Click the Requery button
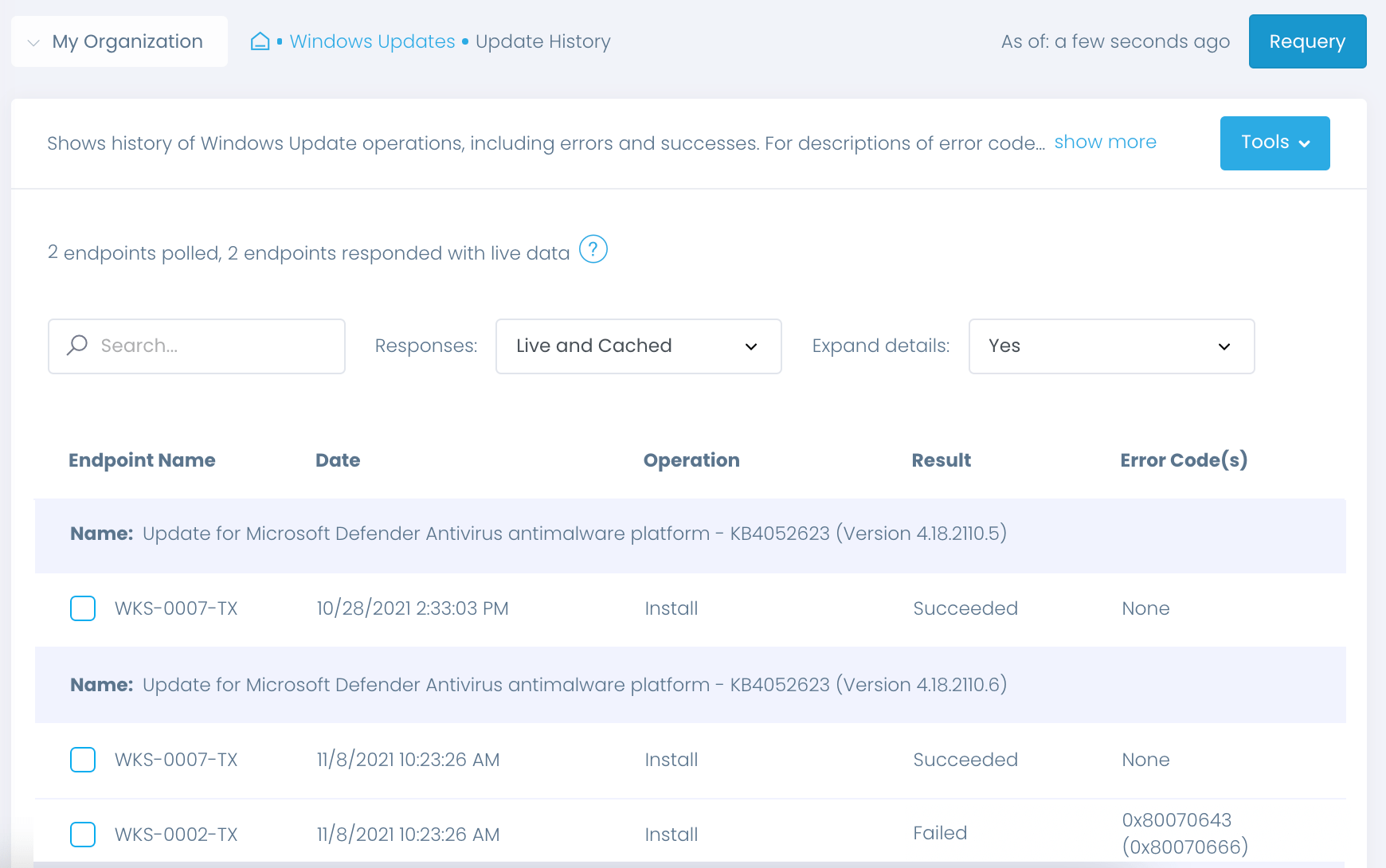Image resolution: width=1386 pixels, height=868 pixels. (x=1307, y=41)
